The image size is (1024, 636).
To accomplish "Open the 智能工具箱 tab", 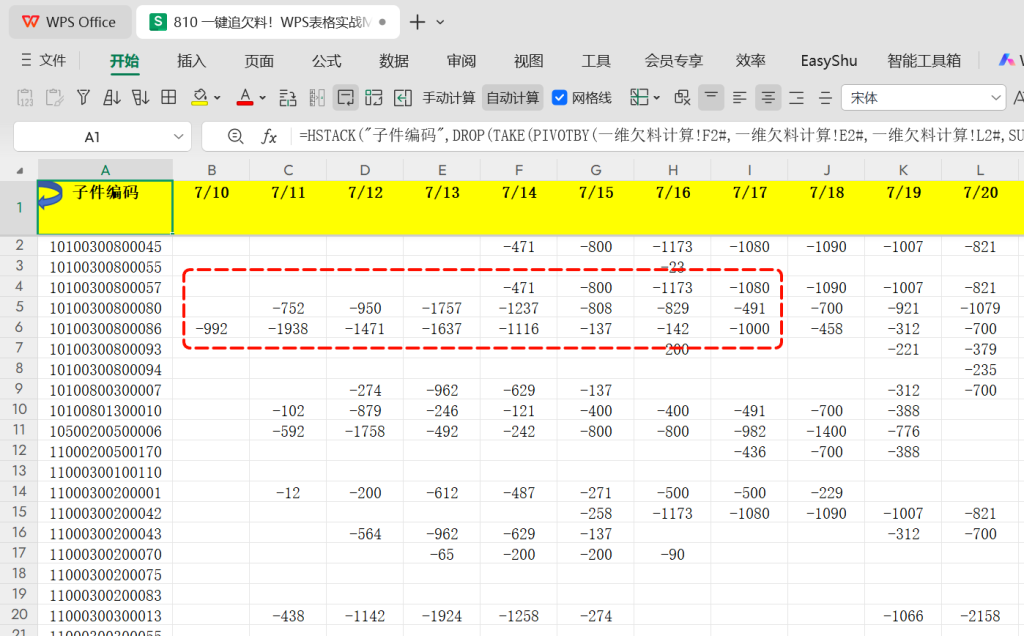I will click(924, 61).
